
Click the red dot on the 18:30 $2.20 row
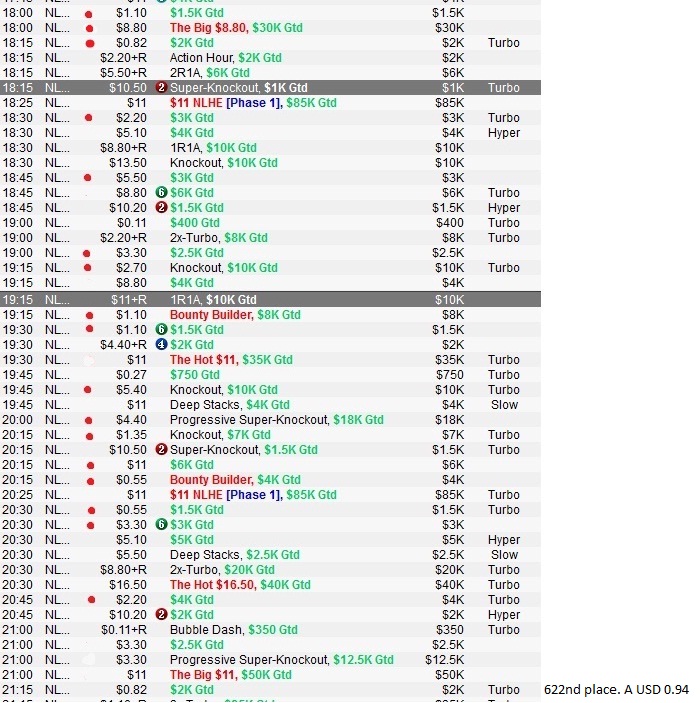click(x=89, y=118)
